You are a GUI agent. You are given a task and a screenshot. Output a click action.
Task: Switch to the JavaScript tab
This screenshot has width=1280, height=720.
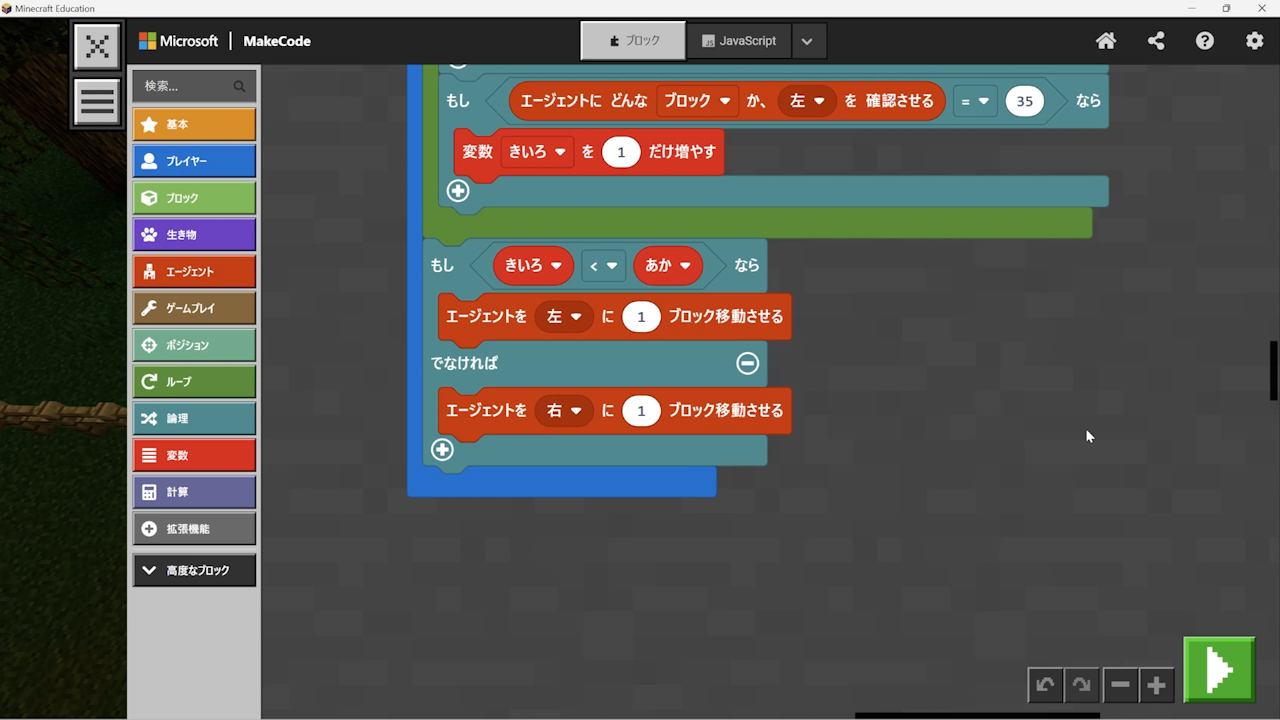pyautogui.click(x=739, y=41)
